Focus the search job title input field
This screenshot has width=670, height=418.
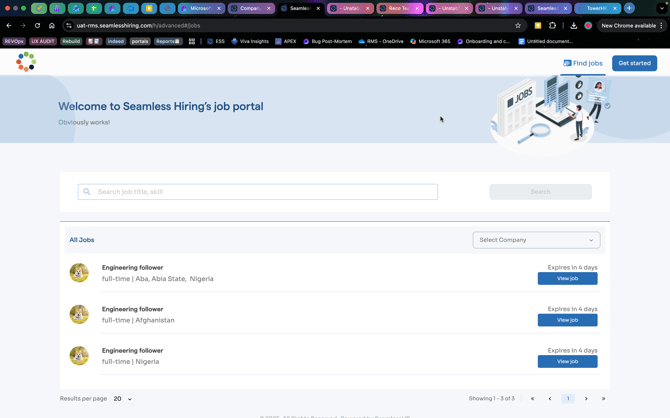258,192
